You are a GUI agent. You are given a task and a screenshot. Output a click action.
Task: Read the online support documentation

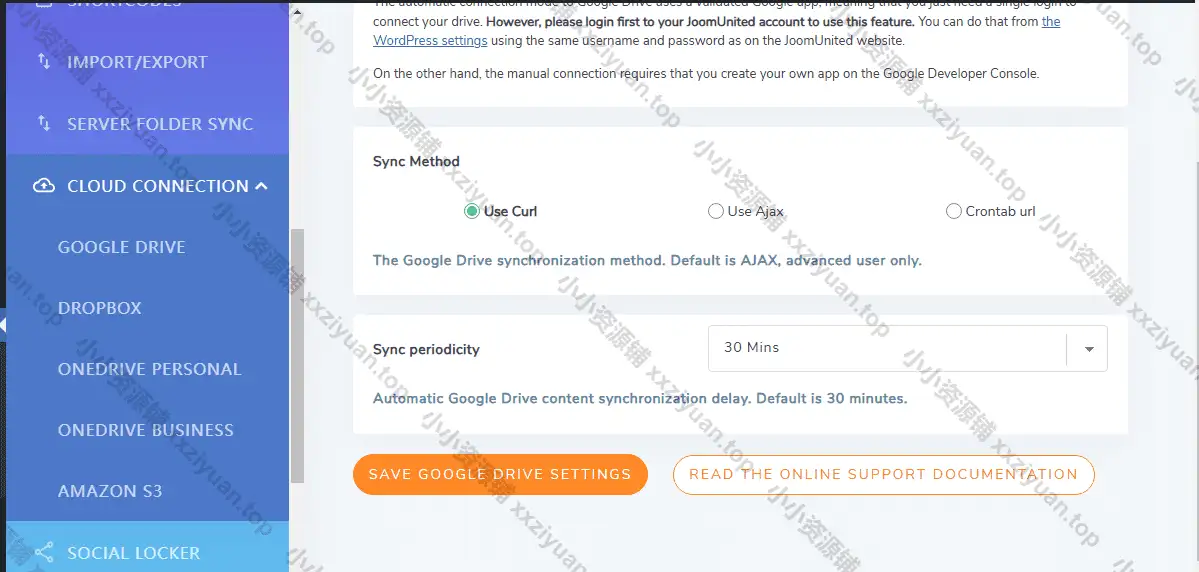tap(883, 474)
